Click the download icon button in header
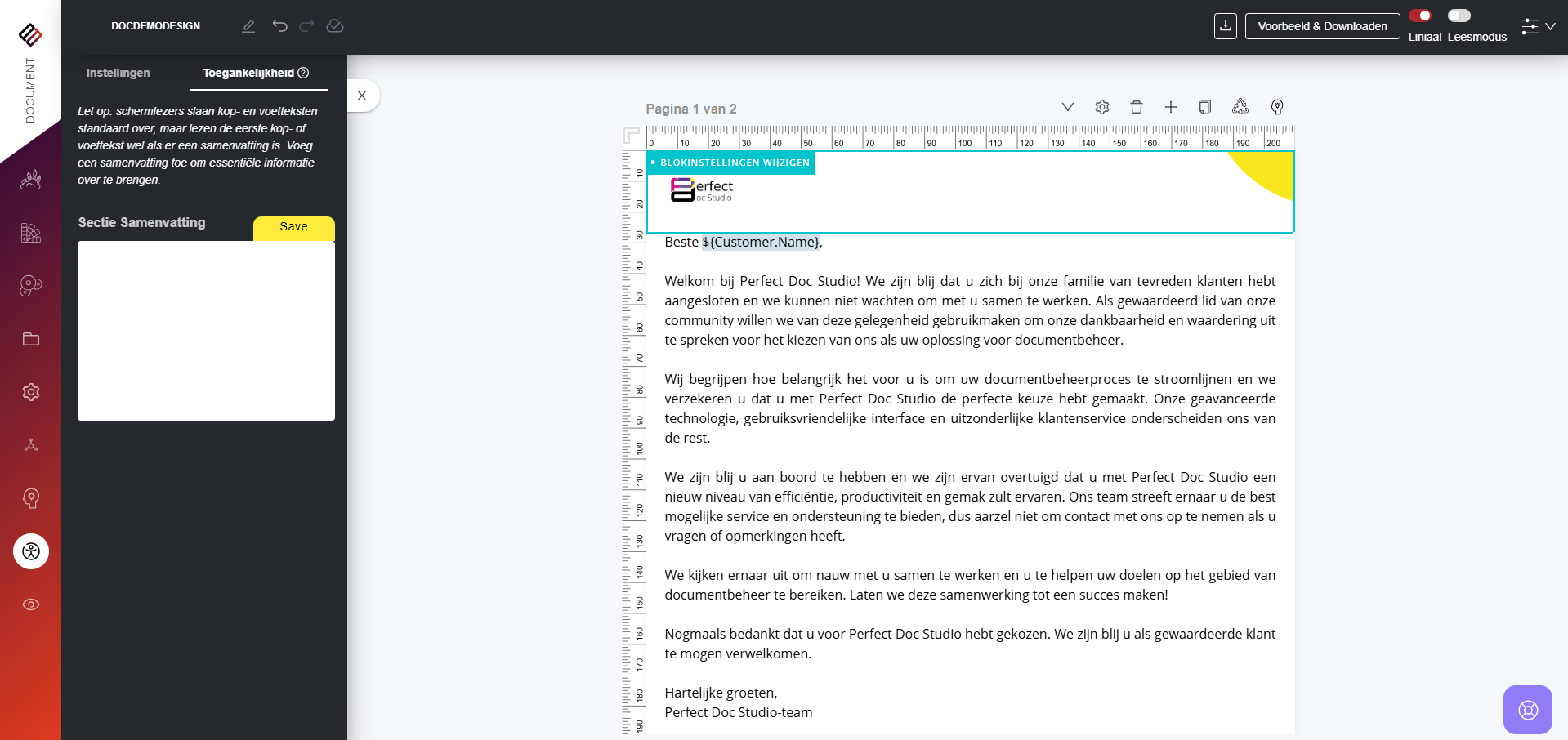The height and width of the screenshot is (740, 1568). click(x=1225, y=26)
